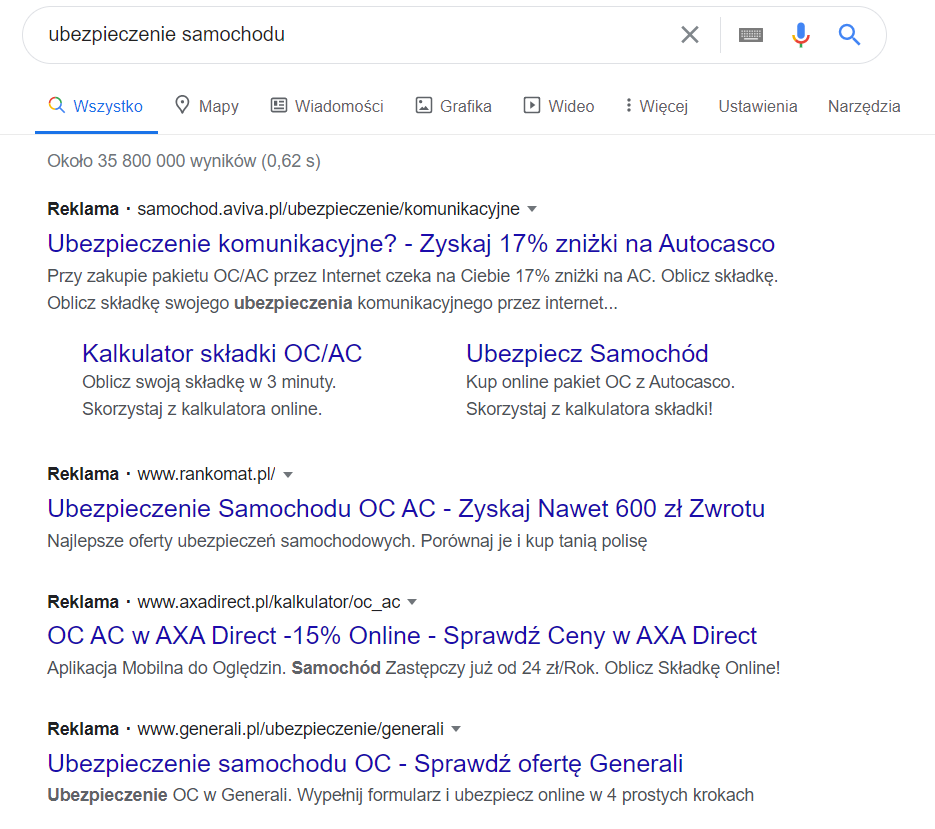Clear the search query with the X icon
This screenshot has width=935, height=829.
690,35
